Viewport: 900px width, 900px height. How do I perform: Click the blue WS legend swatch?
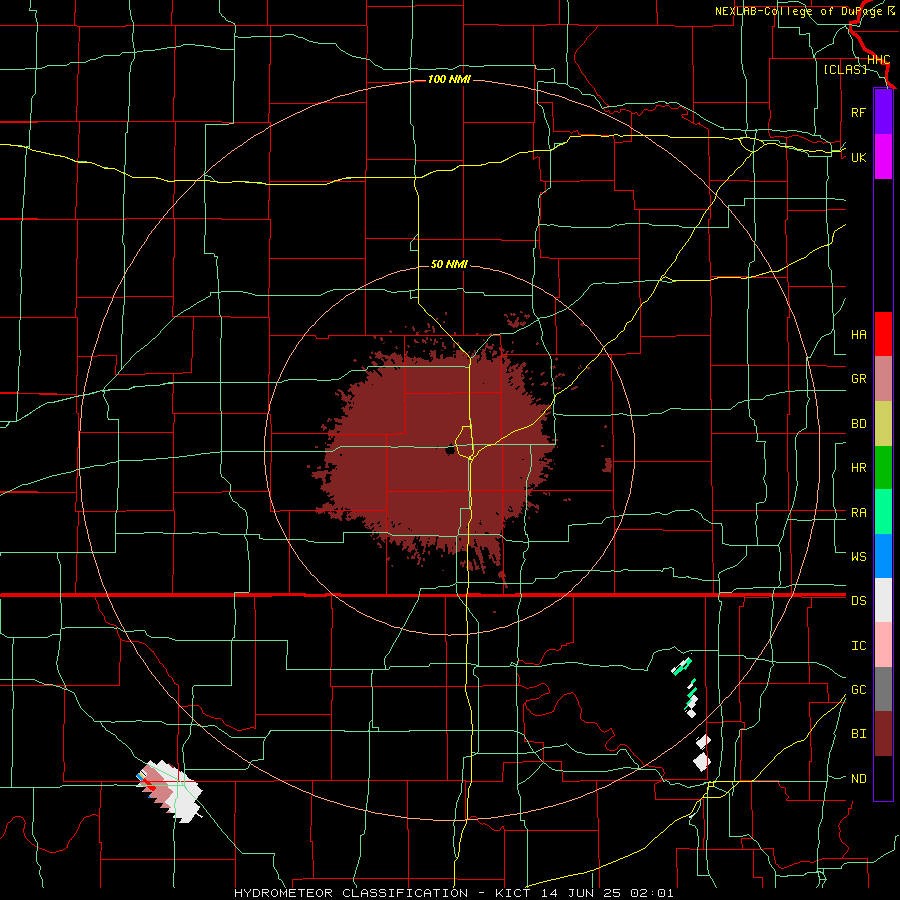tap(883, 556)
